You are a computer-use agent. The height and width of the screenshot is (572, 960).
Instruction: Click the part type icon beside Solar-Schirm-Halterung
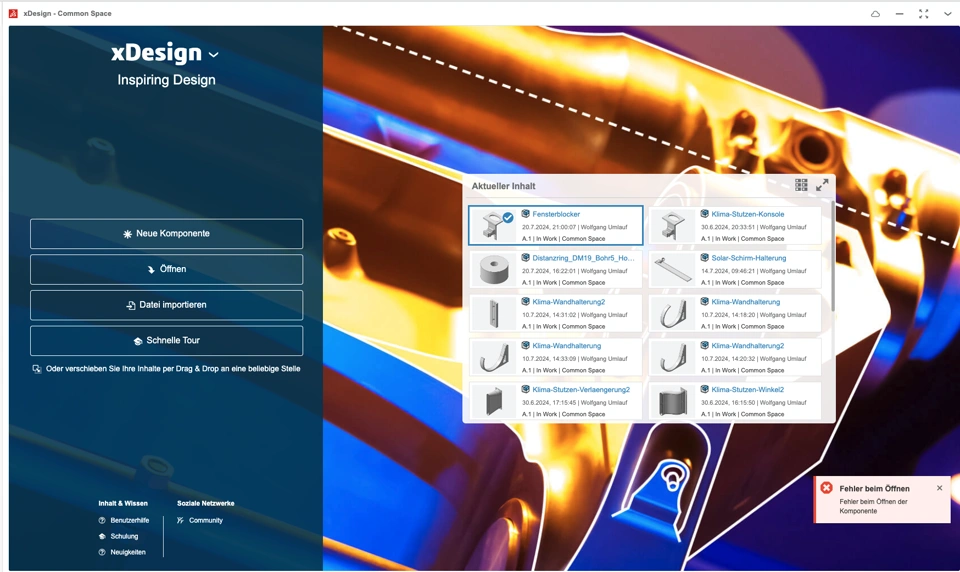pos(705,258)
